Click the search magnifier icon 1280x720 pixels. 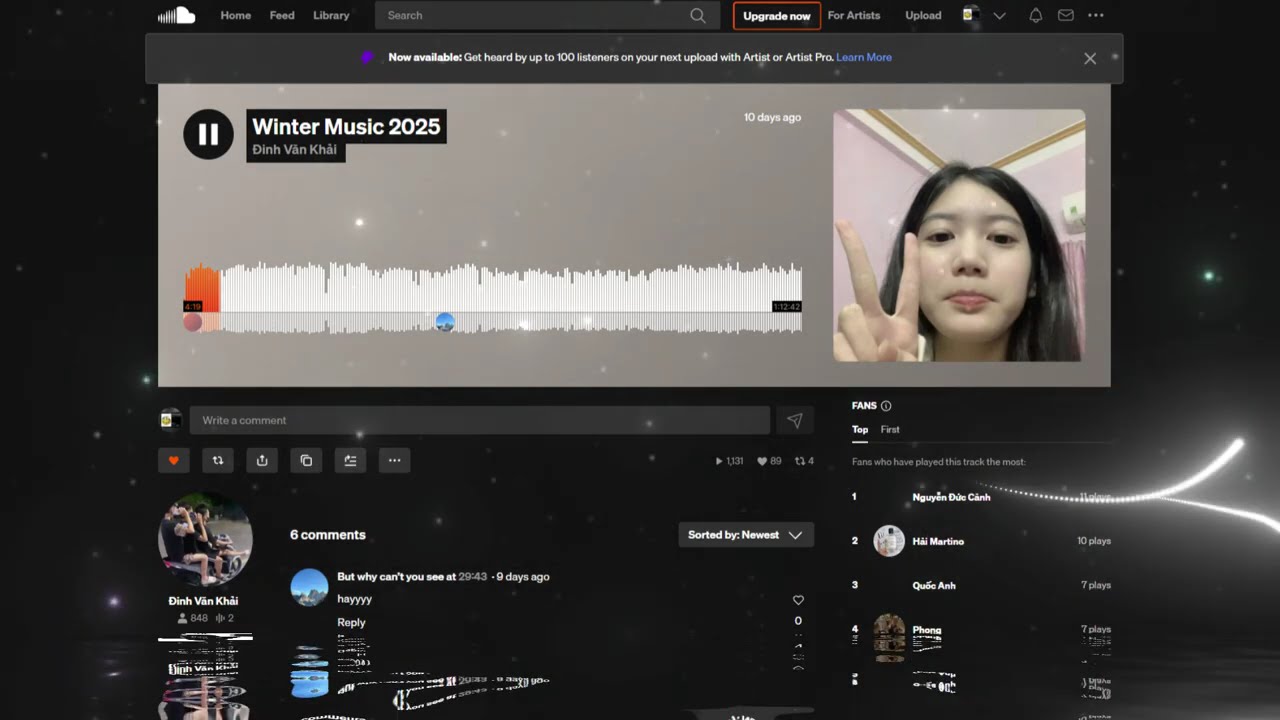pos(698,16)
